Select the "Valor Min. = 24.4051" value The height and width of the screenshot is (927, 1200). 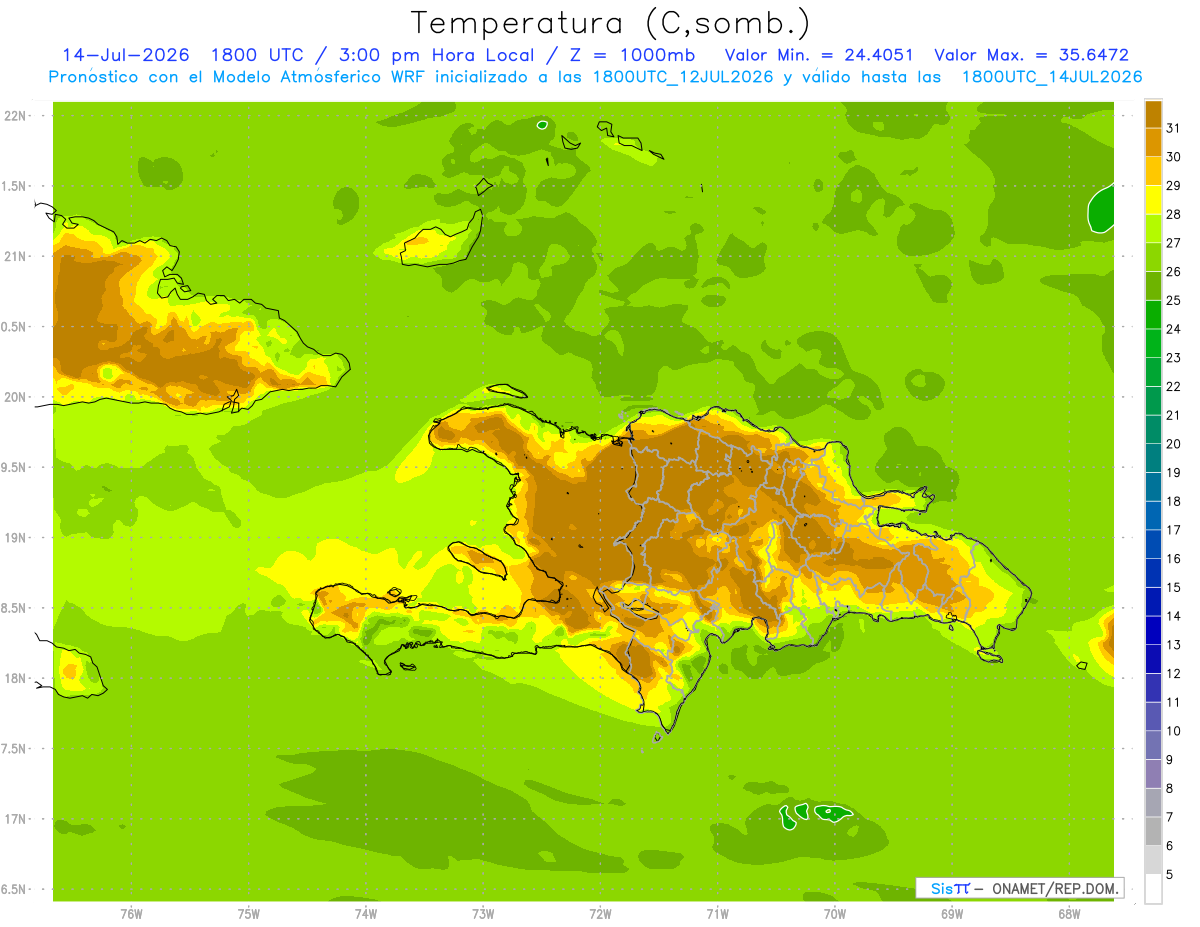(819, 55)
